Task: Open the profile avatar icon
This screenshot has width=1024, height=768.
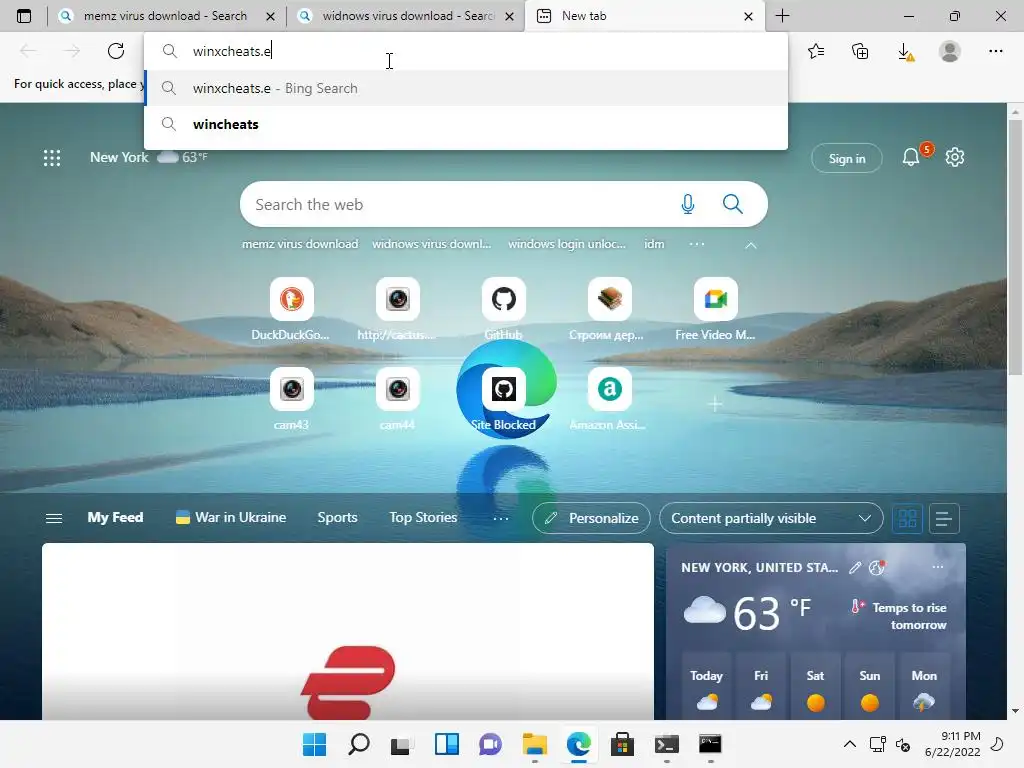Action: [950, 51]
